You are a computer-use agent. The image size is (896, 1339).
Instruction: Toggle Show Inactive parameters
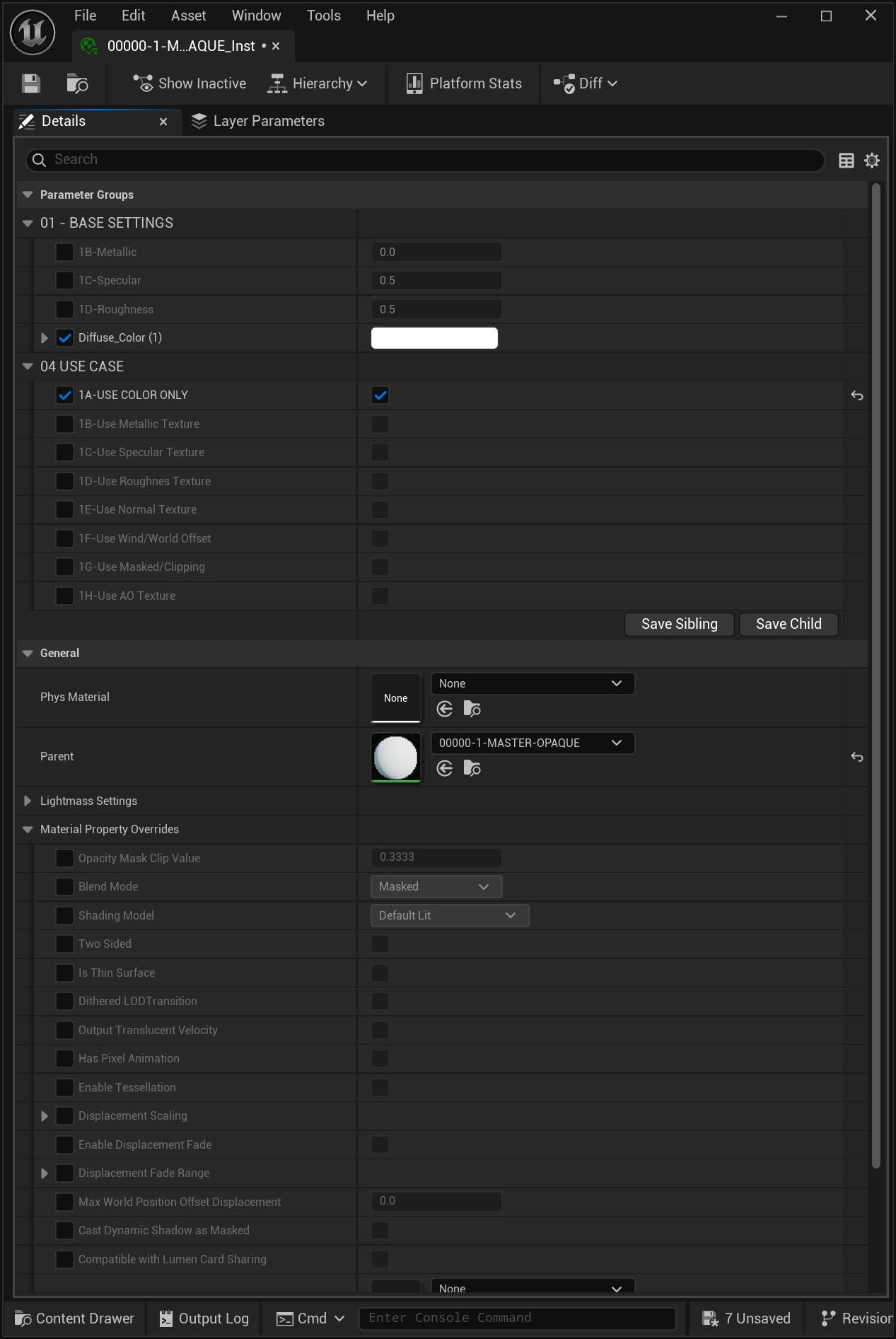click(x=190, y=83)
